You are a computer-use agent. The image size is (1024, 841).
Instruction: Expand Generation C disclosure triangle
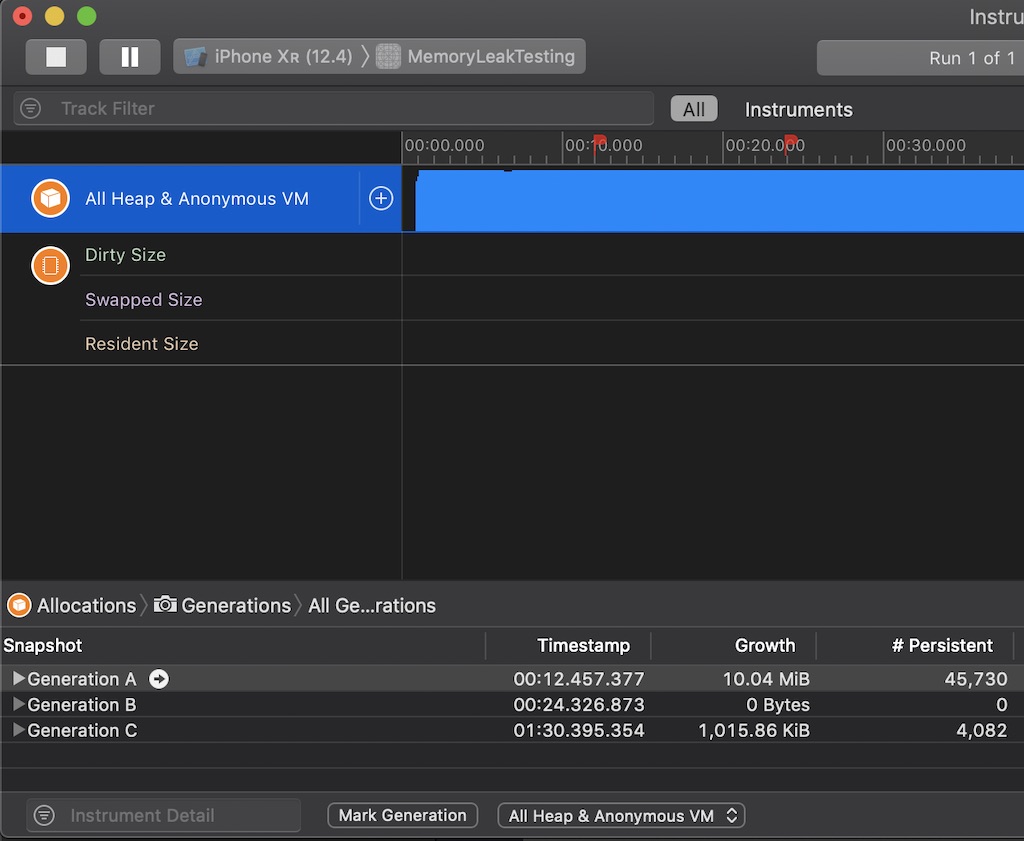[18, 731]
